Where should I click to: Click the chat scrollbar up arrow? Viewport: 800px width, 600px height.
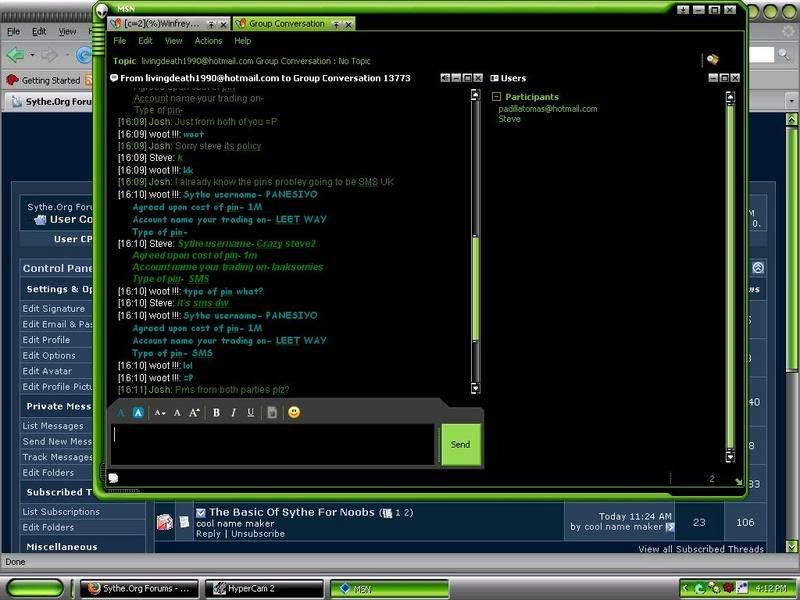[x=476, y=94]
